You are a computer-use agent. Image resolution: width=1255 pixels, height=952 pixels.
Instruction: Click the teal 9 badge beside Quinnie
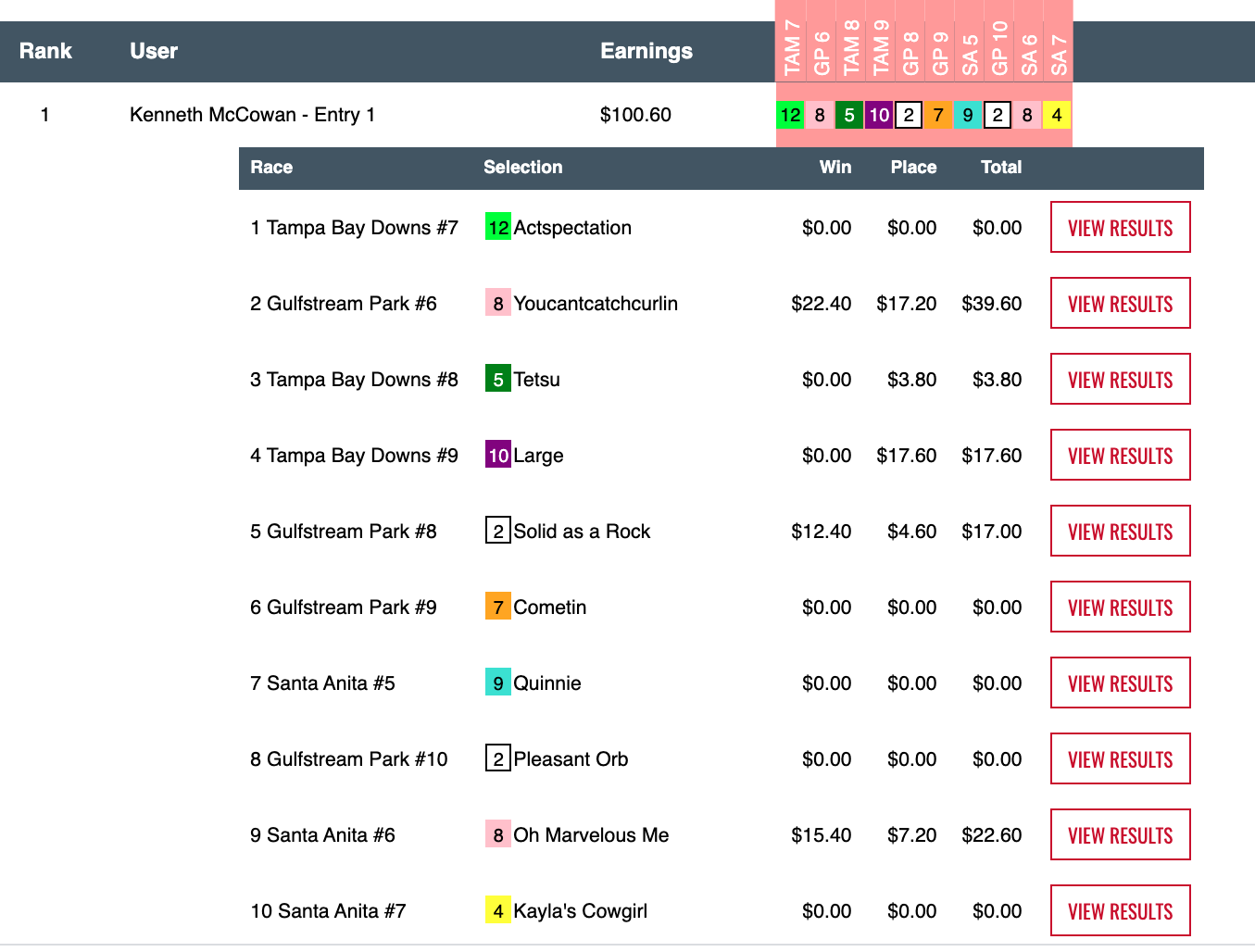pyautogui.click(x=497, y=683)
